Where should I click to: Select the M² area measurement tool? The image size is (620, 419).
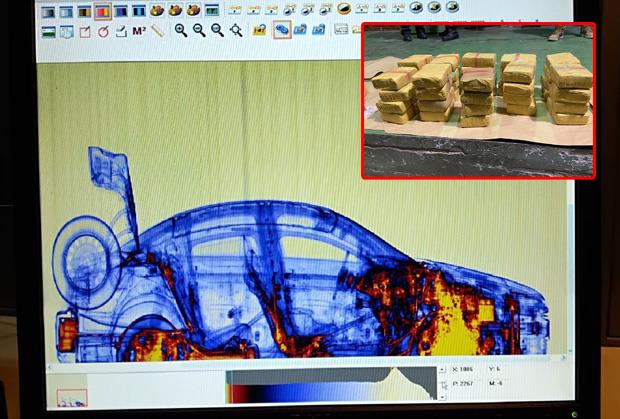click(x=139, y=31)
